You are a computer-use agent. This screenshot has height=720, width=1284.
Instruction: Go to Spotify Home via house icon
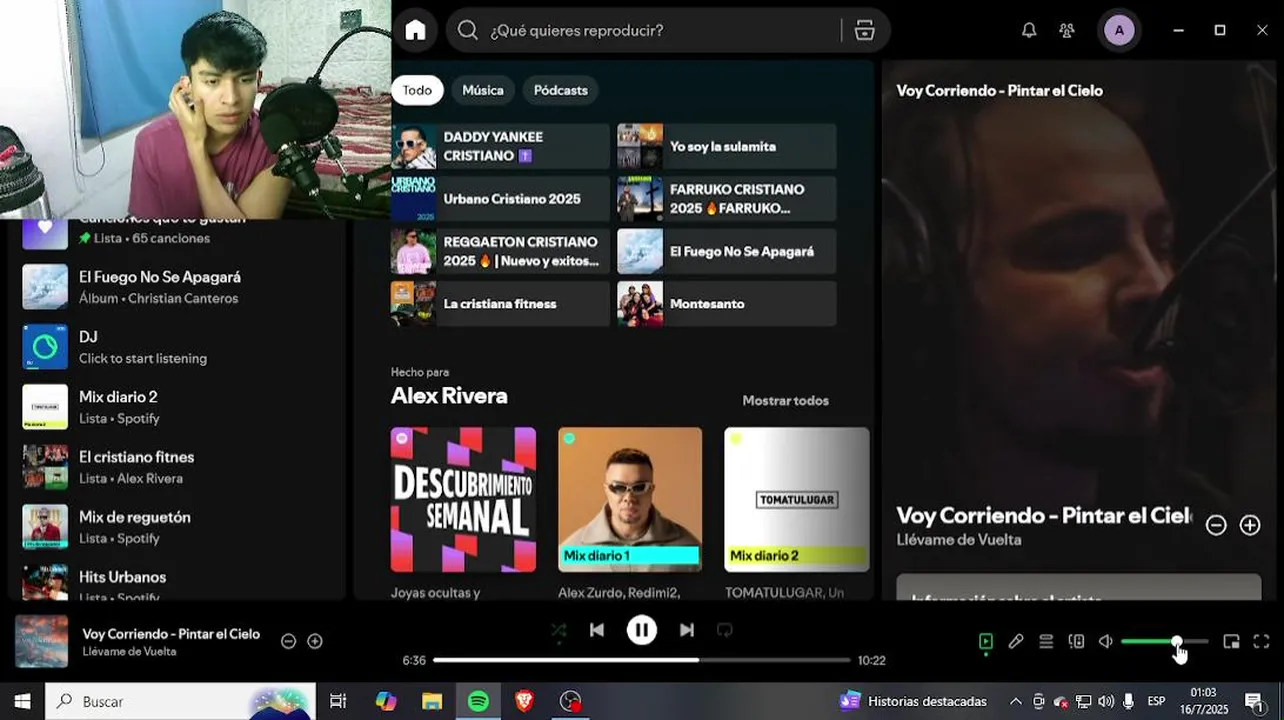coord(415,30)
